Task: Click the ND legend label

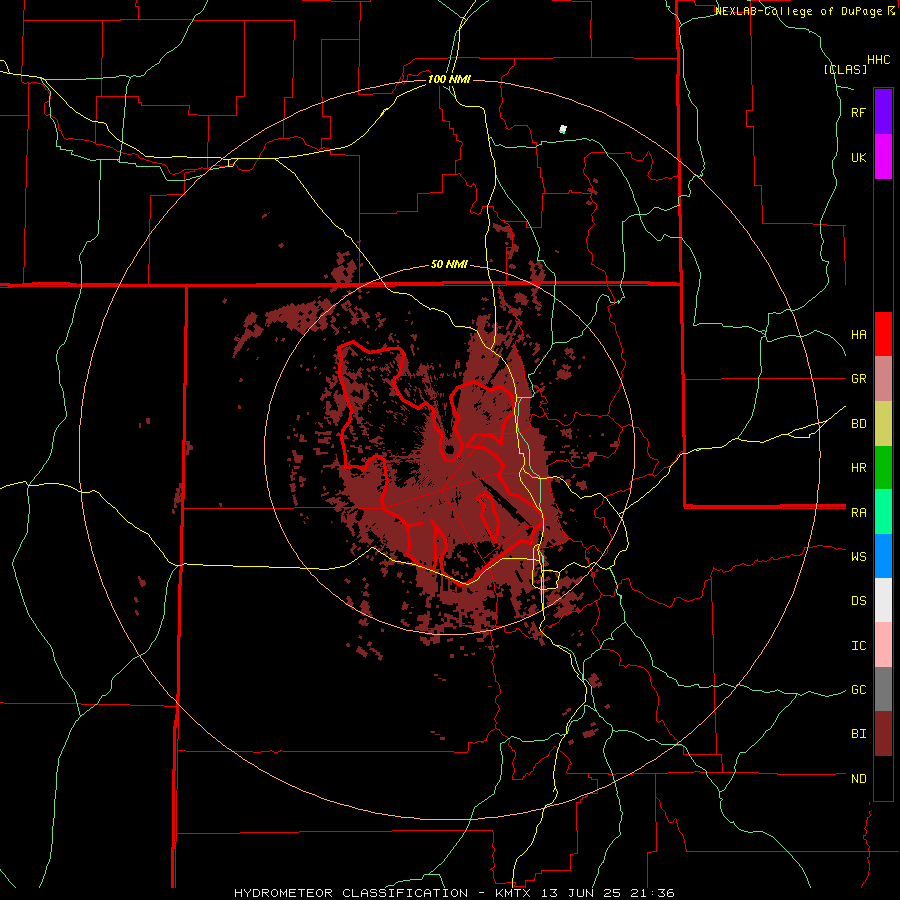Action: tap(859, 779)
